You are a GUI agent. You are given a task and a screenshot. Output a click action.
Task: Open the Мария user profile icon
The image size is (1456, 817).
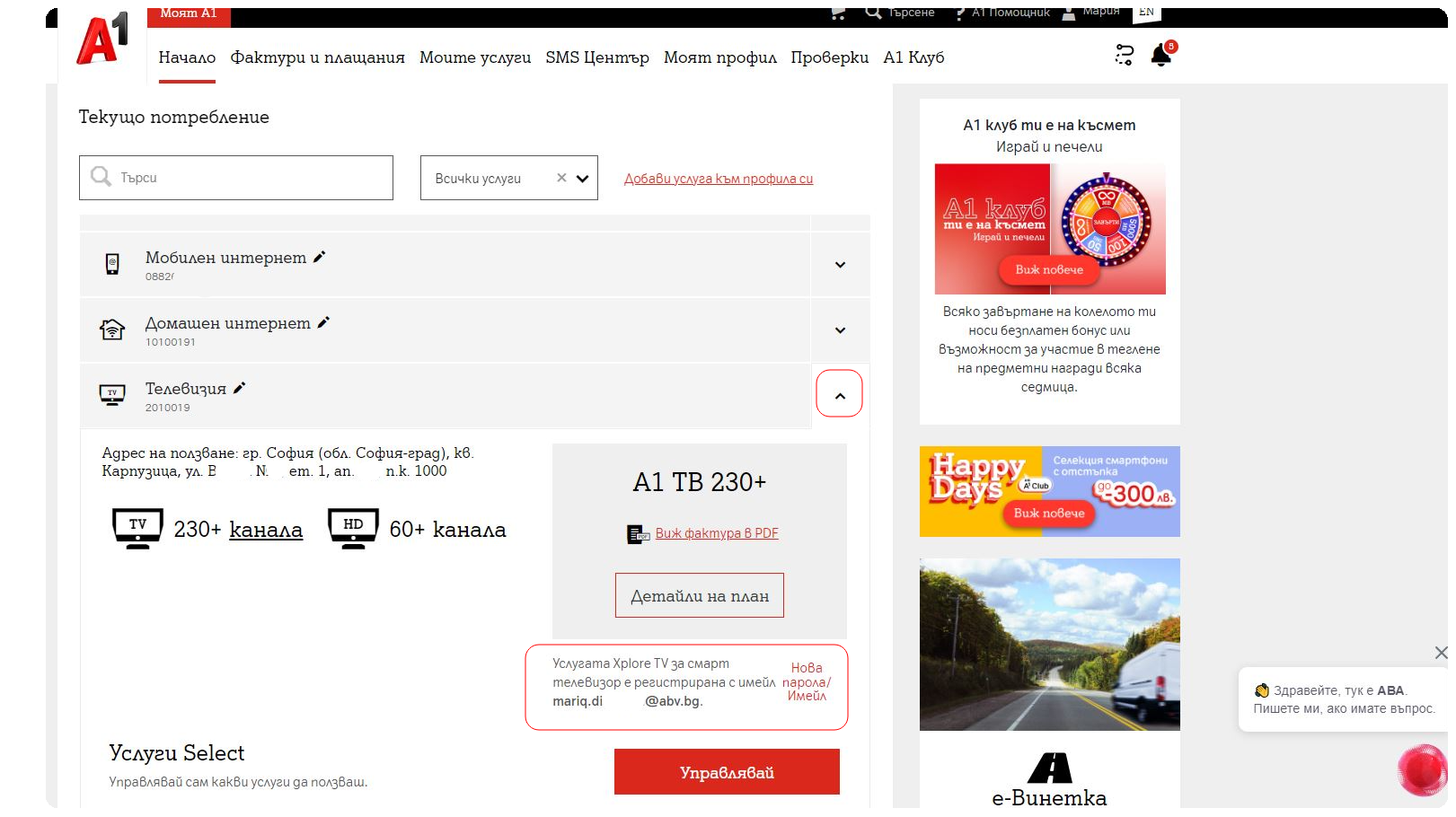click(1069, 13)
